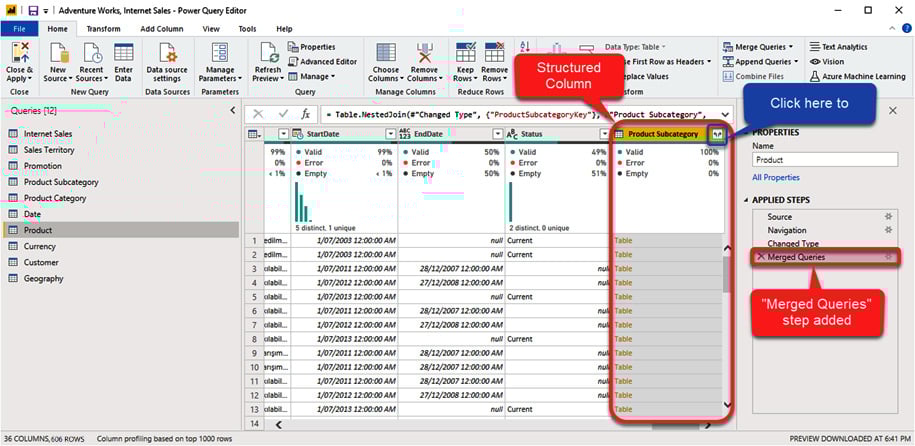Switch to the Add Column tab
This screenshot has width=915, height=446.
tap(162, 29)
